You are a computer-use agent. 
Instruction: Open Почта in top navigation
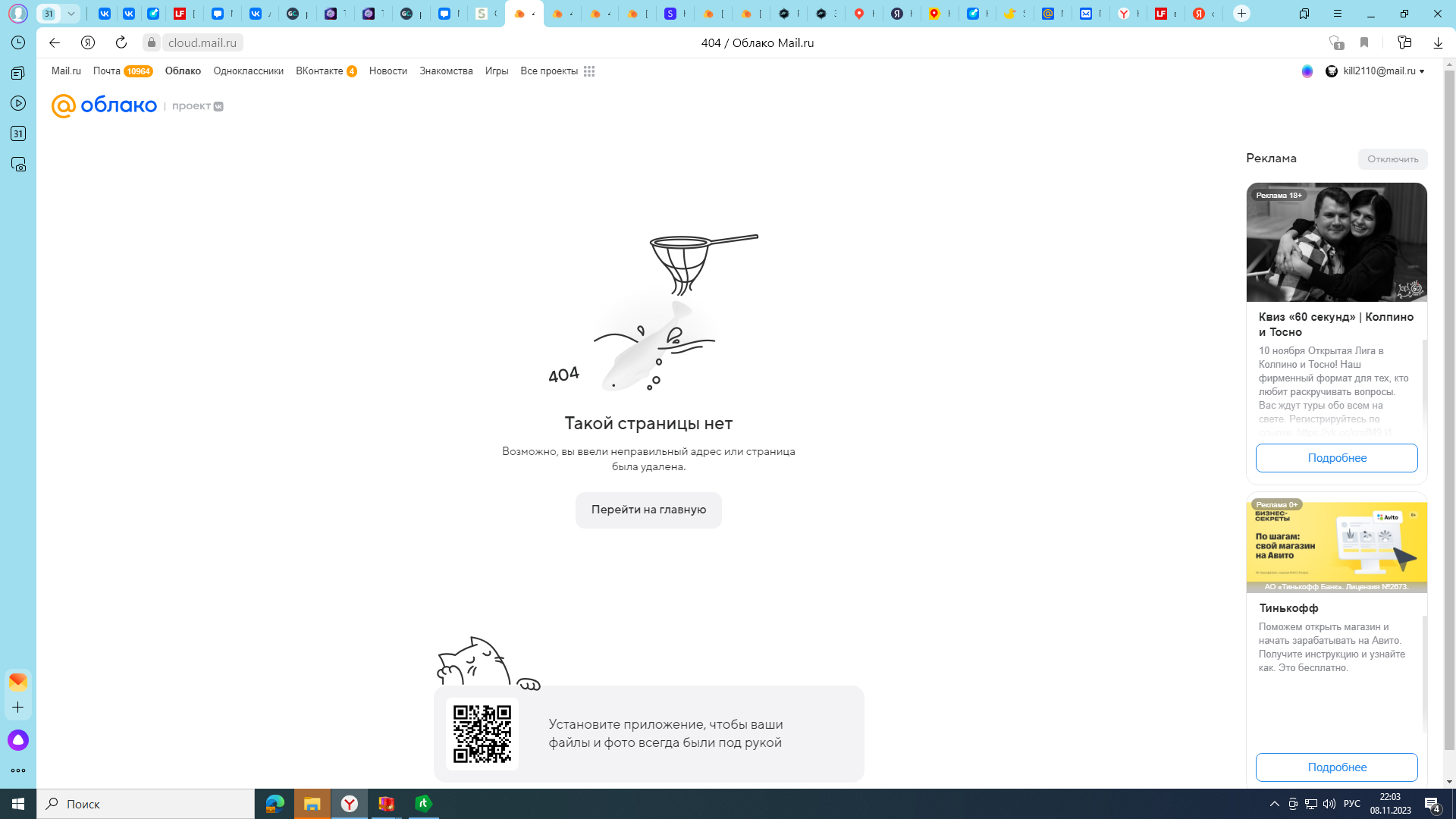pyautogui.click(x=107, y=71)
